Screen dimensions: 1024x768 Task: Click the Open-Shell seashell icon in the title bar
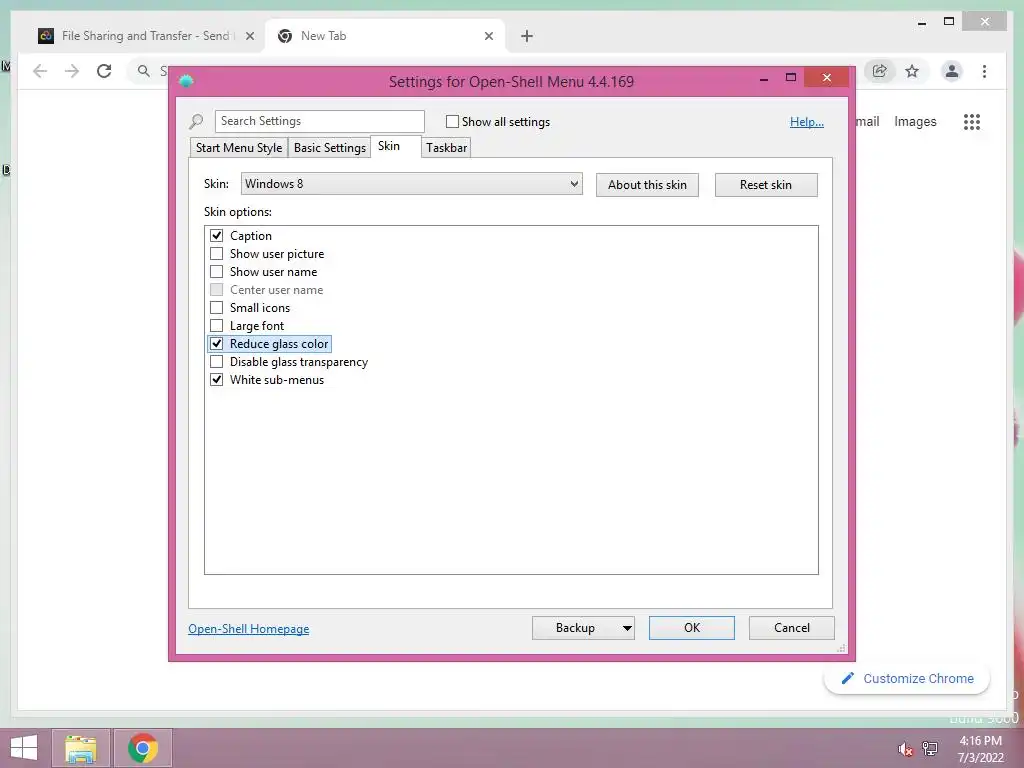tap(186, 81)
